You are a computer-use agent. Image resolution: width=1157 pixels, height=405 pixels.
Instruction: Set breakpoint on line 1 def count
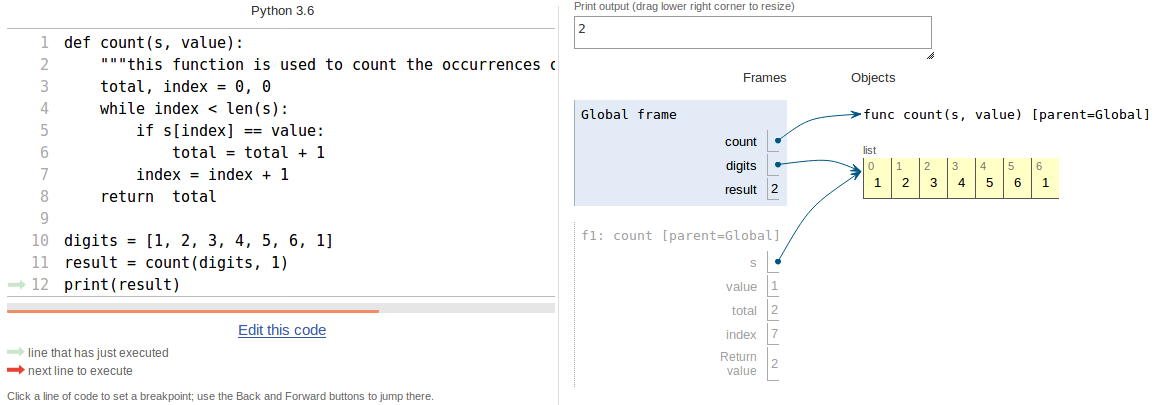coord(153,42)
